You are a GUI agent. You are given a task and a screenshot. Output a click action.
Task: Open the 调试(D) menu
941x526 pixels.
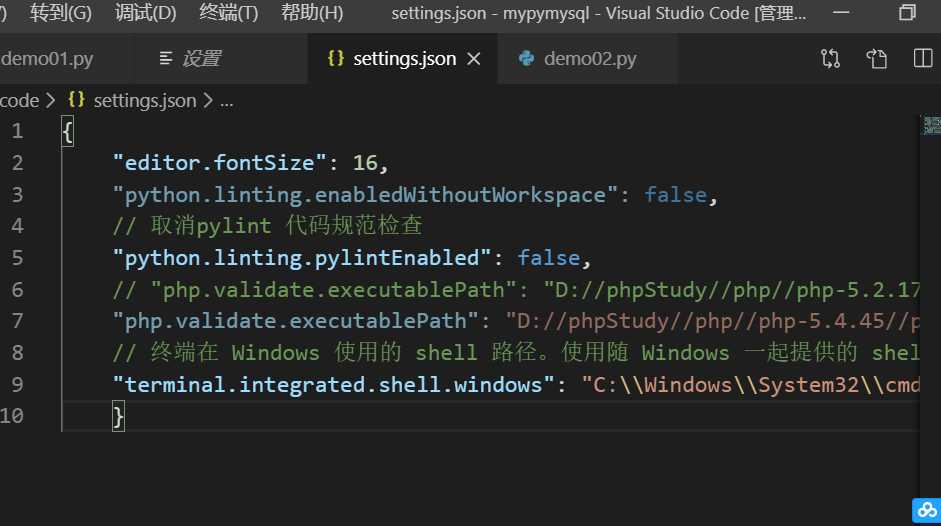click(x=145, y=13)
